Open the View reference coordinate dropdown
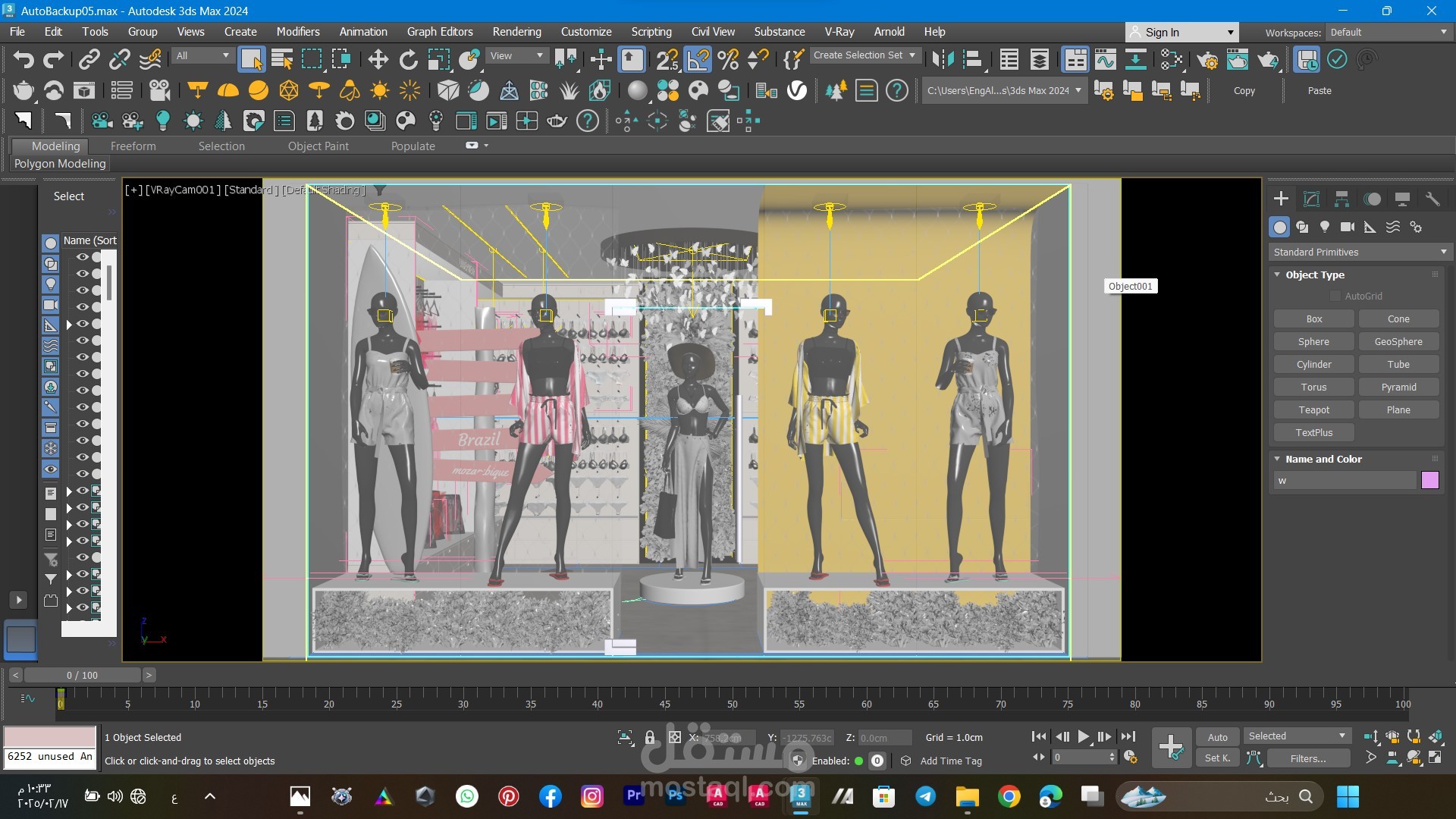Viewport: 1456px width, 819px height. [x=516, y=55]
